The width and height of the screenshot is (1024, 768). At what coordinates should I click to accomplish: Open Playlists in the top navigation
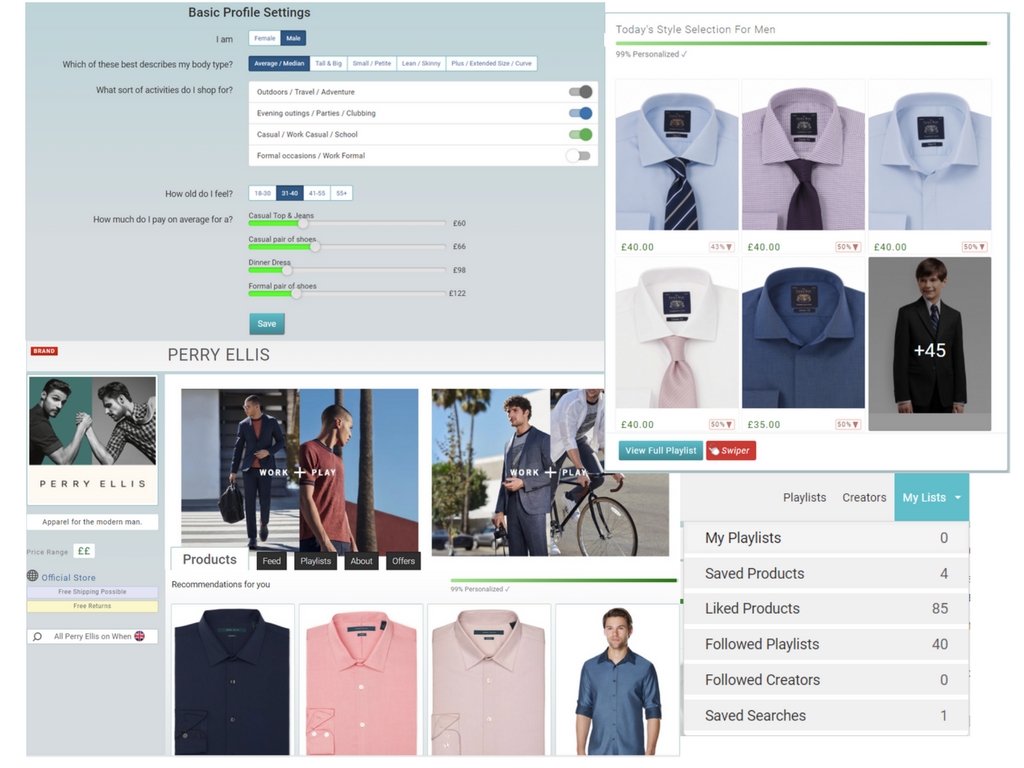(x=805, y=498)
